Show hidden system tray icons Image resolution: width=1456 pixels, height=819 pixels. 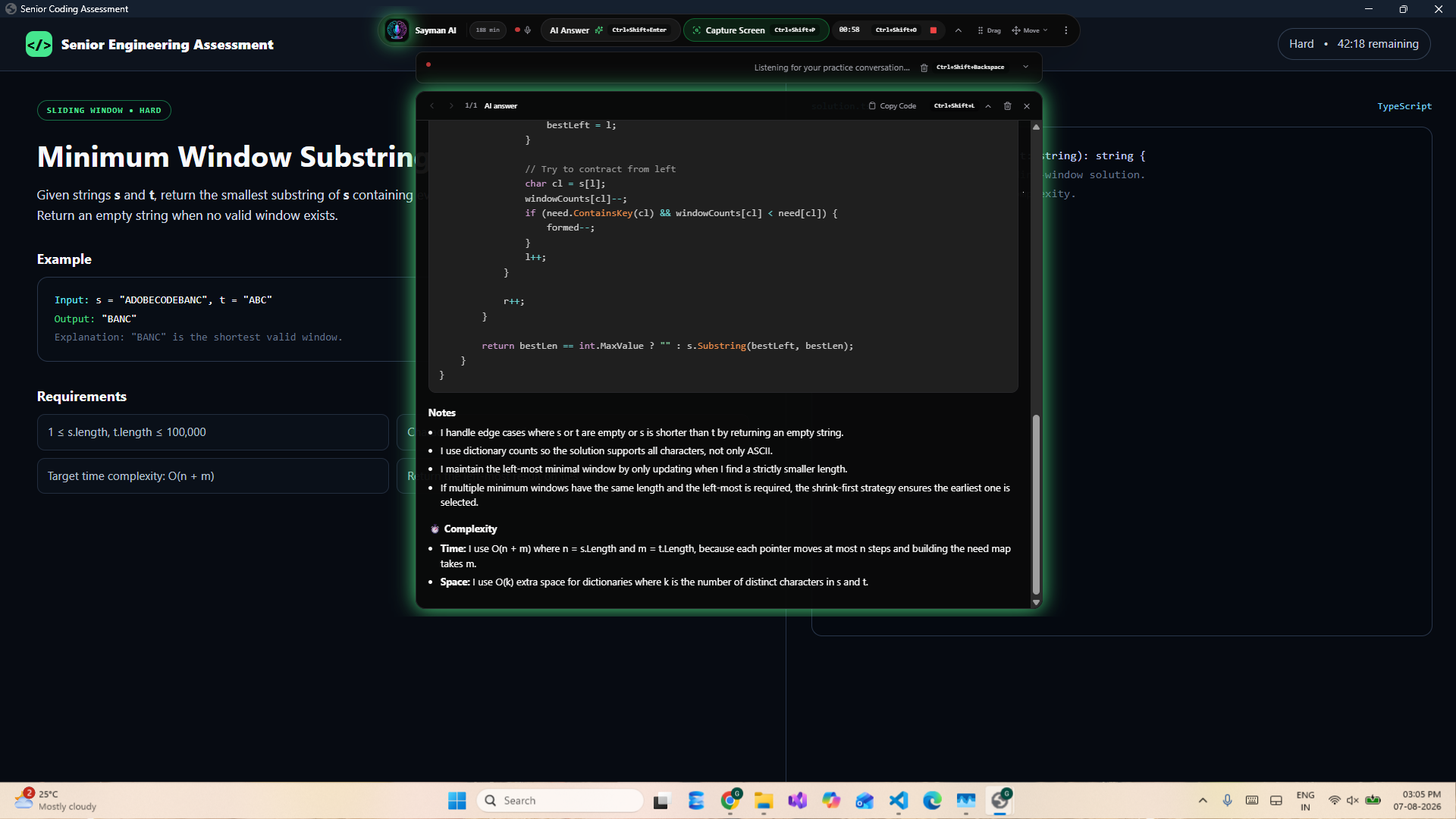coord(1203,801)
